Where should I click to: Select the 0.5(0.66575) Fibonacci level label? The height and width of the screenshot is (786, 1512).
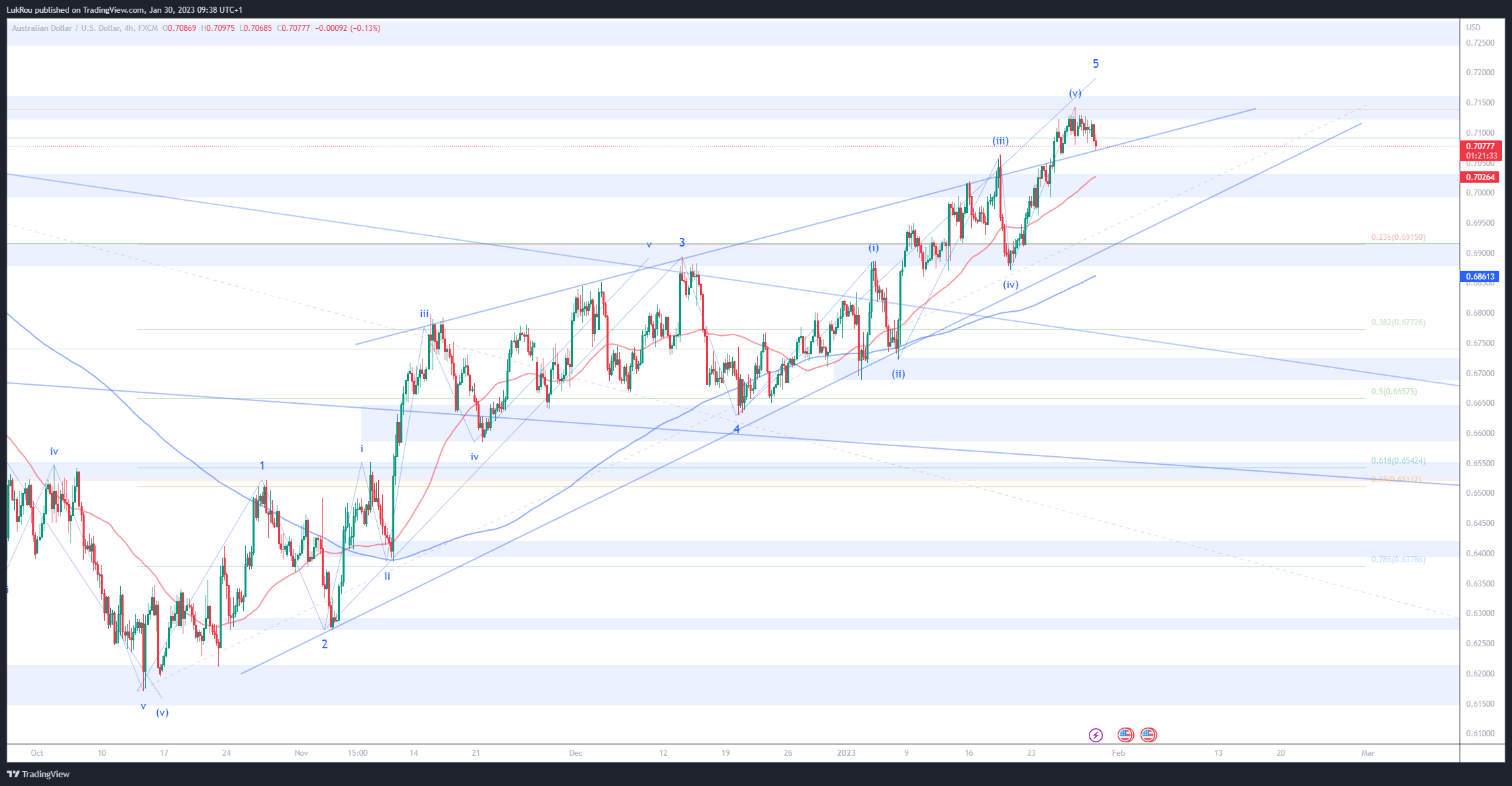click(1394, 392)
